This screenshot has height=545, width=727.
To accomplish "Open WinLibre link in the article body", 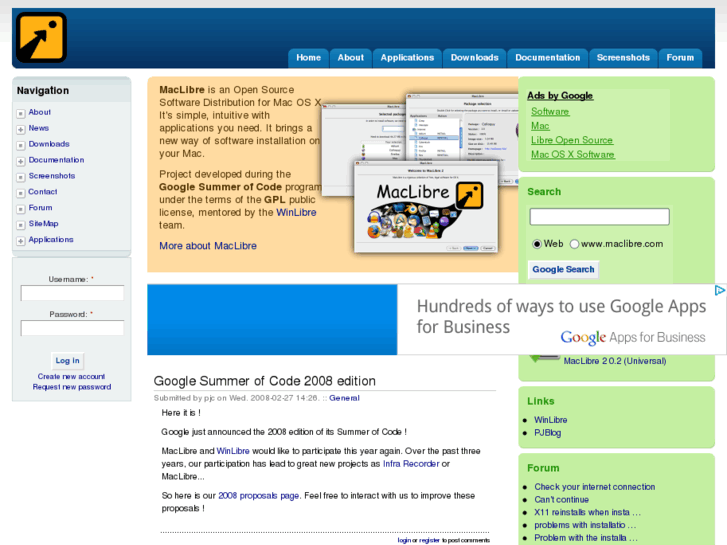I will coord(233,451).
